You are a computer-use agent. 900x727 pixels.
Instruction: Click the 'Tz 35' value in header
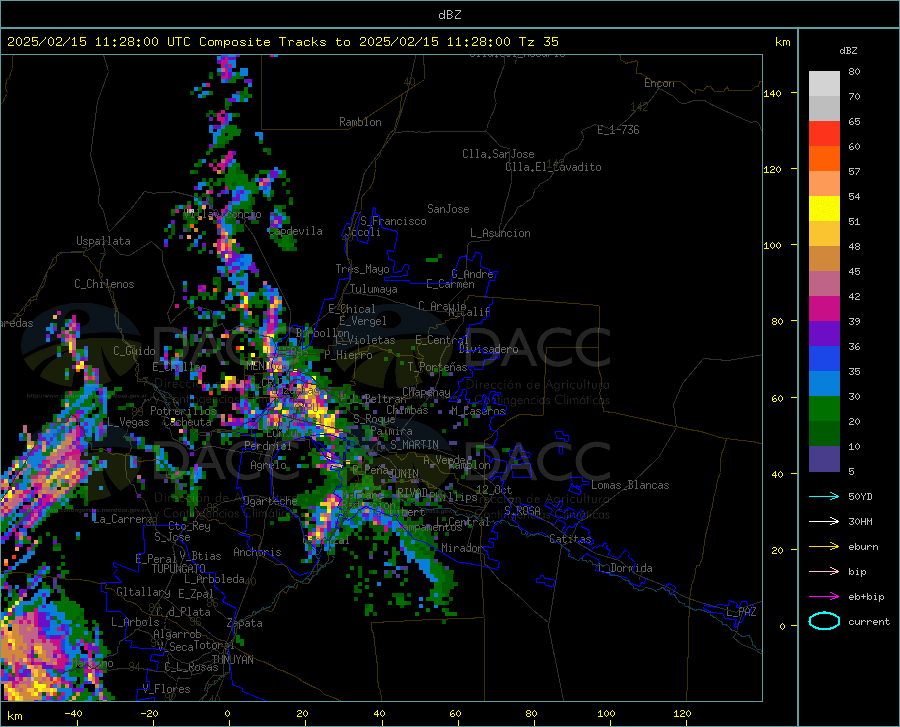point(538,42)
